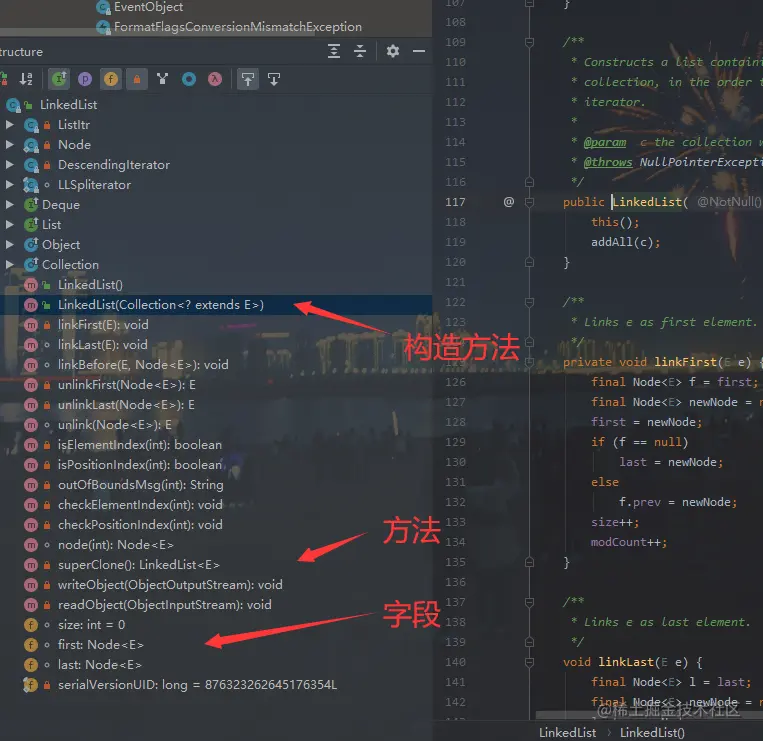
Task: Fold the constructor at line 117
Action: pyautogui.click(x=529, y=202)
